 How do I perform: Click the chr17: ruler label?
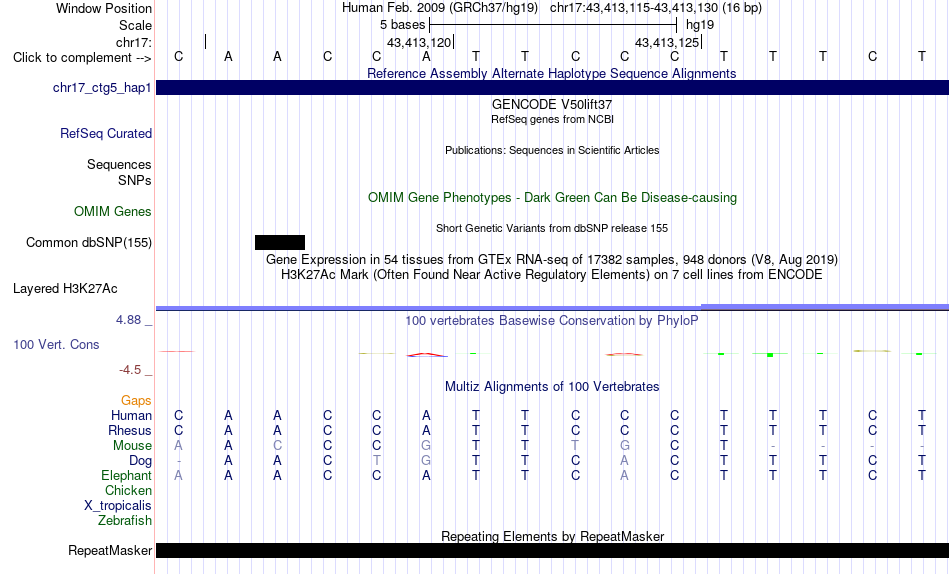coord(133,42)
